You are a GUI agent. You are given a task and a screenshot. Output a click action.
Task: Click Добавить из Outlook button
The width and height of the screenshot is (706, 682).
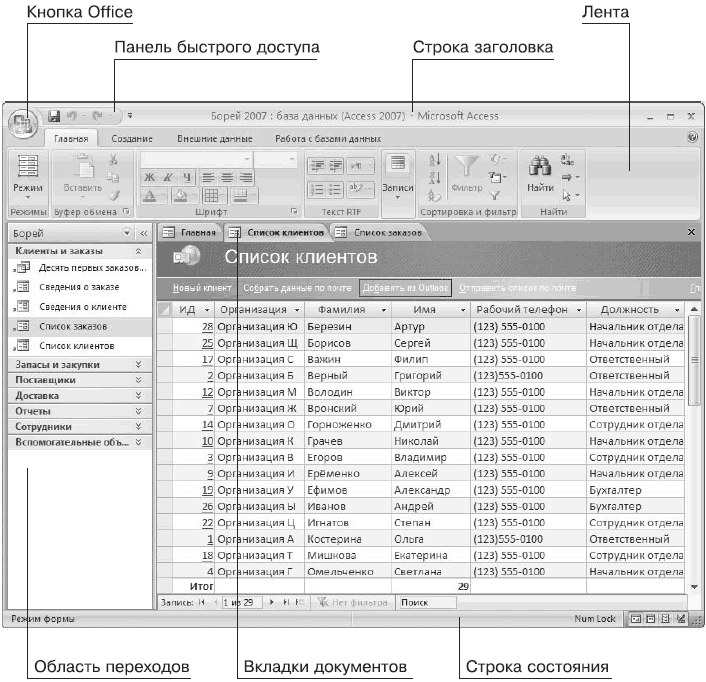[405, 288]
